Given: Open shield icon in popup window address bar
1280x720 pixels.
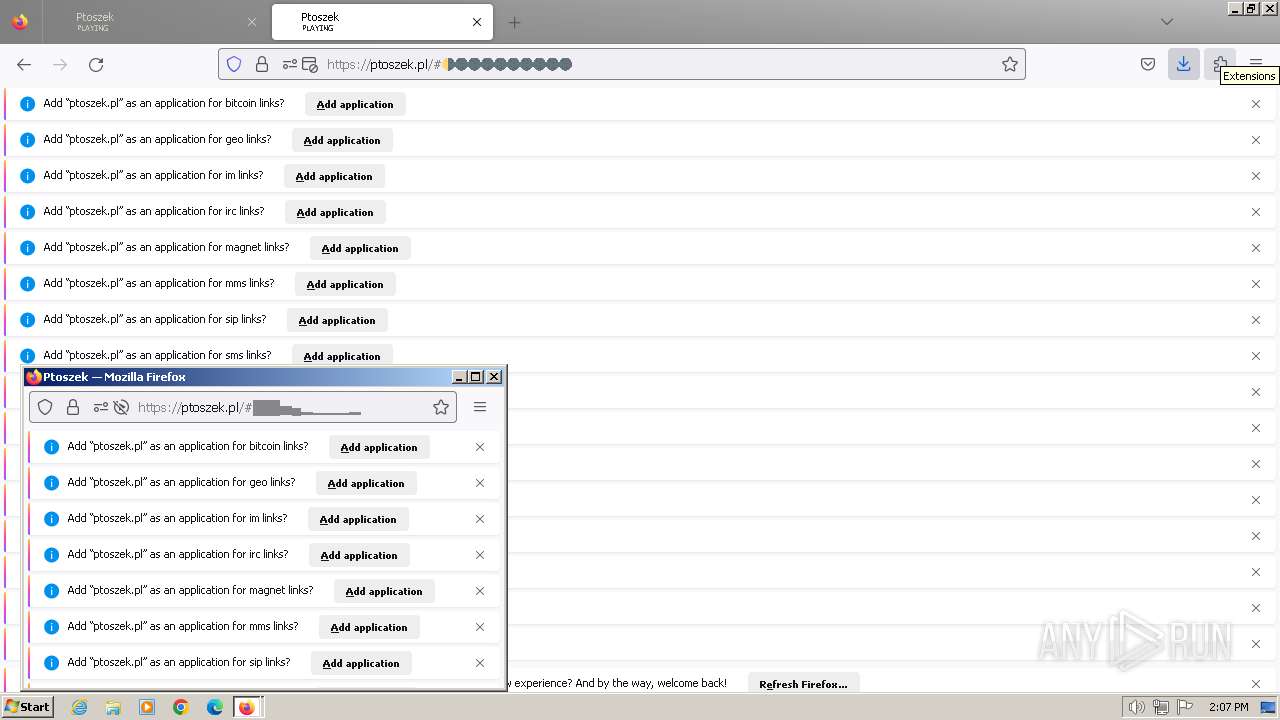Looking at the screenshot, I should 45,407.
